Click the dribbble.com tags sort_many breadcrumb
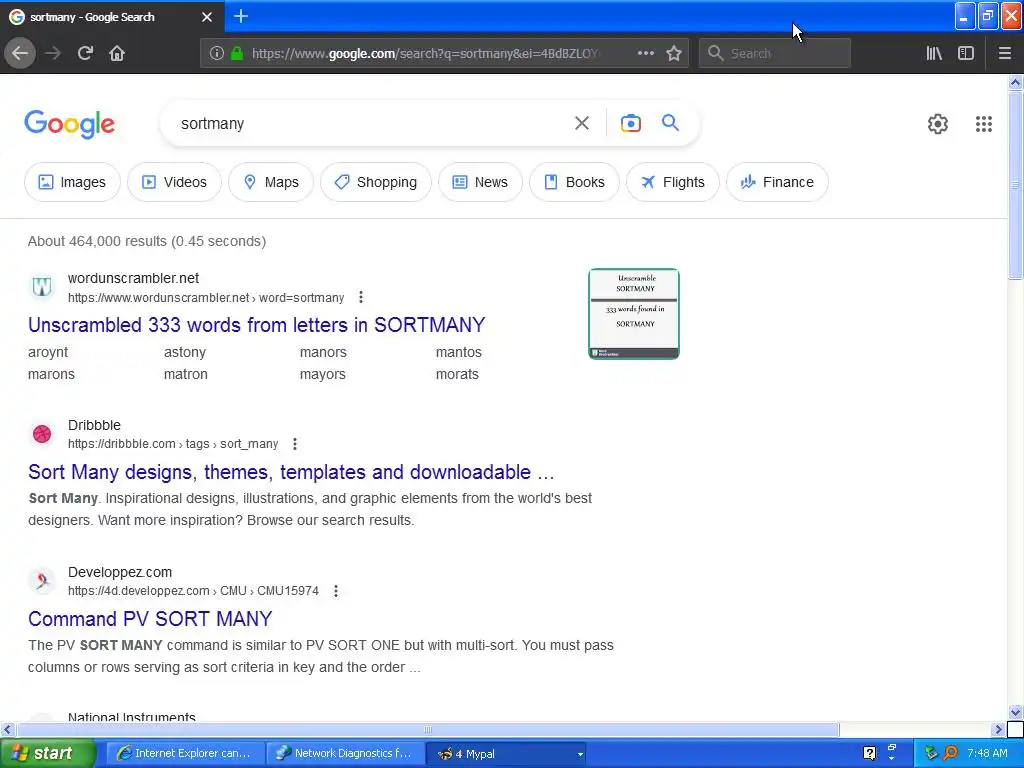The width and height of the screenshot is (1024, 768). tap(173, 444)
